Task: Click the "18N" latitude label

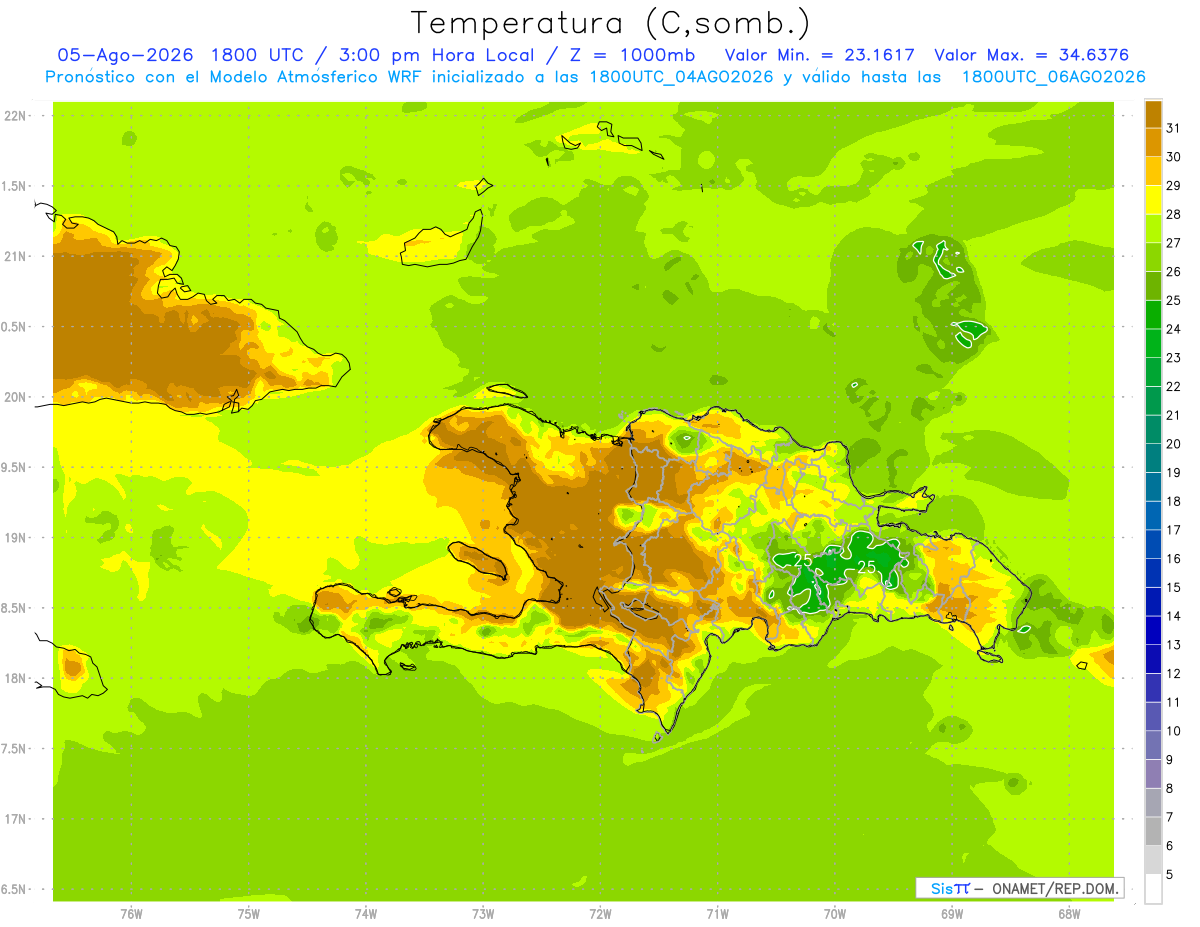Action: (x=14, y=679)
